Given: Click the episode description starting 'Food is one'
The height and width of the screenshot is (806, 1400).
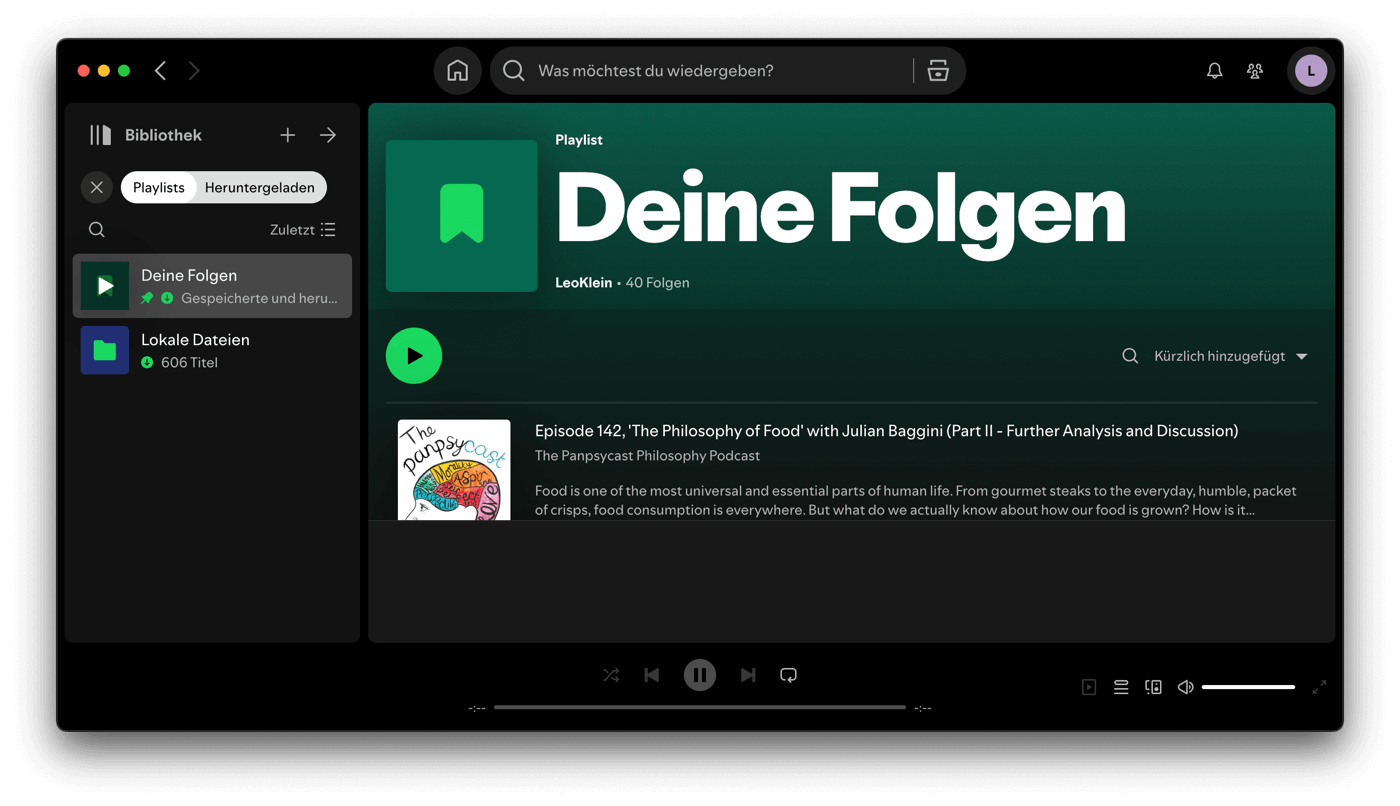Looking at the screenshot, I should (916, 500).
